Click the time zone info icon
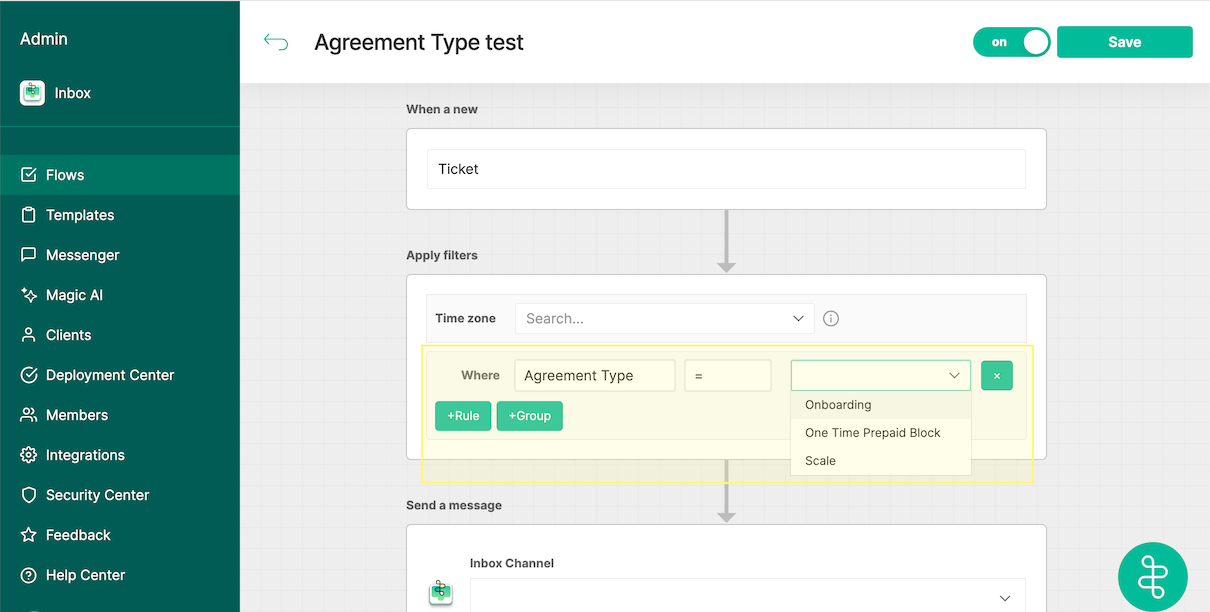The height and width of the screenshot is (612, 1210). [x=831, y=319]
